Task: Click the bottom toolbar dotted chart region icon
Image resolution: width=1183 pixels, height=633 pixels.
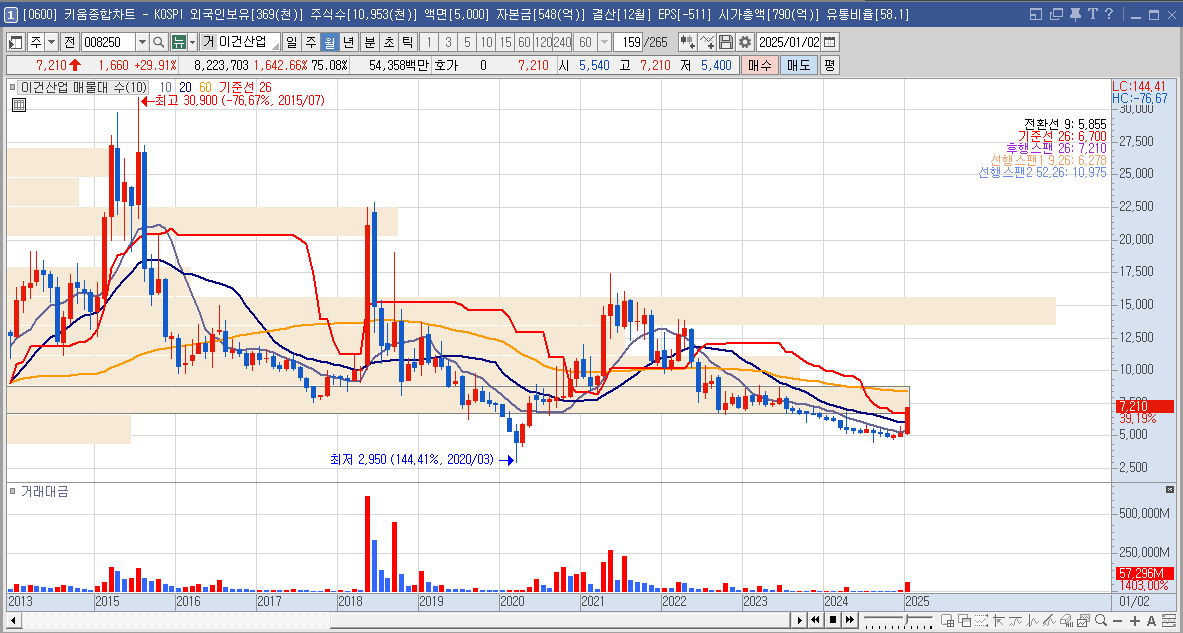Action: click(x=982, y=621)
